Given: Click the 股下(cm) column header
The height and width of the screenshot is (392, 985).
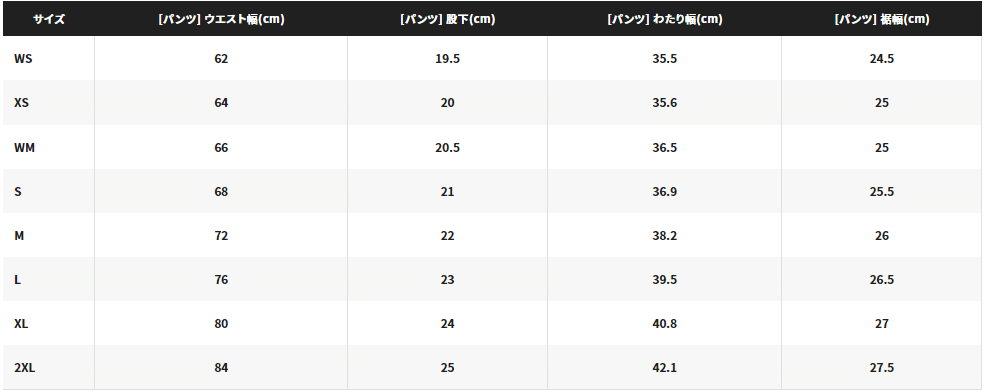Looking at the screenshot, I should coord(447,19).
